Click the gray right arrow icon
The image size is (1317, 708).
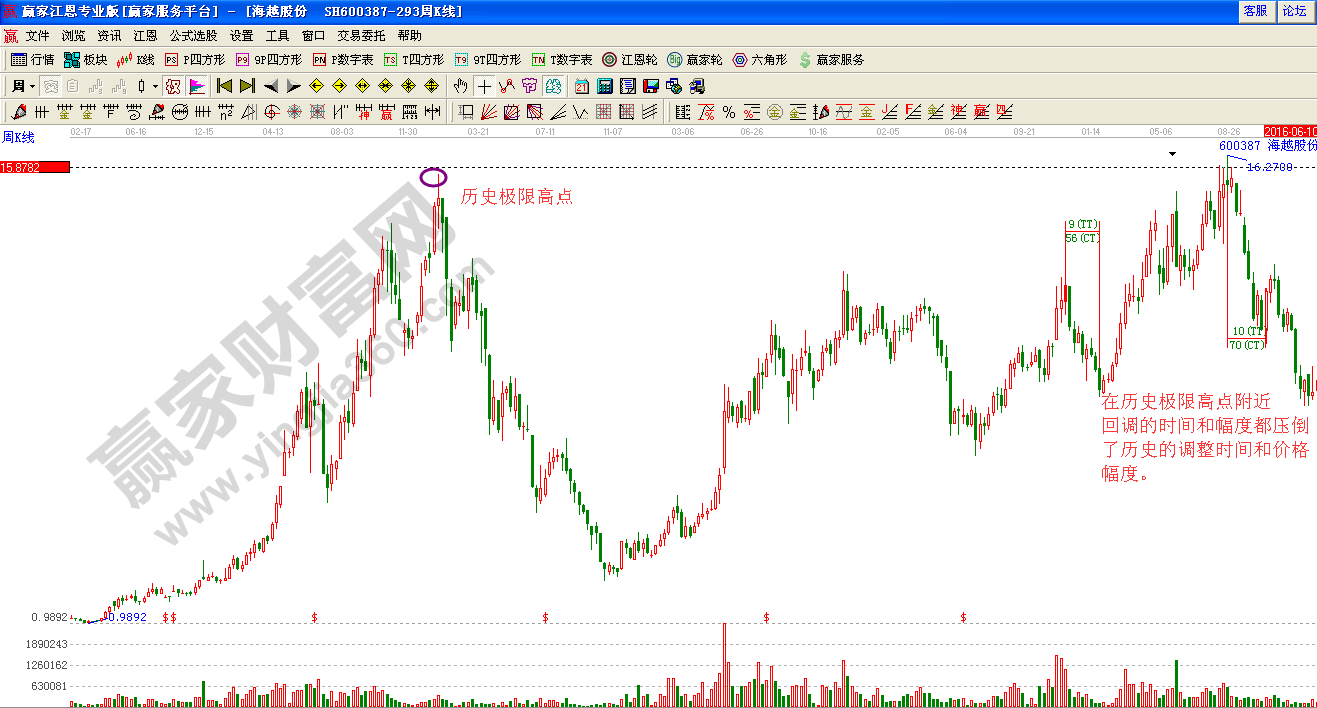click(x=293, y=86)
